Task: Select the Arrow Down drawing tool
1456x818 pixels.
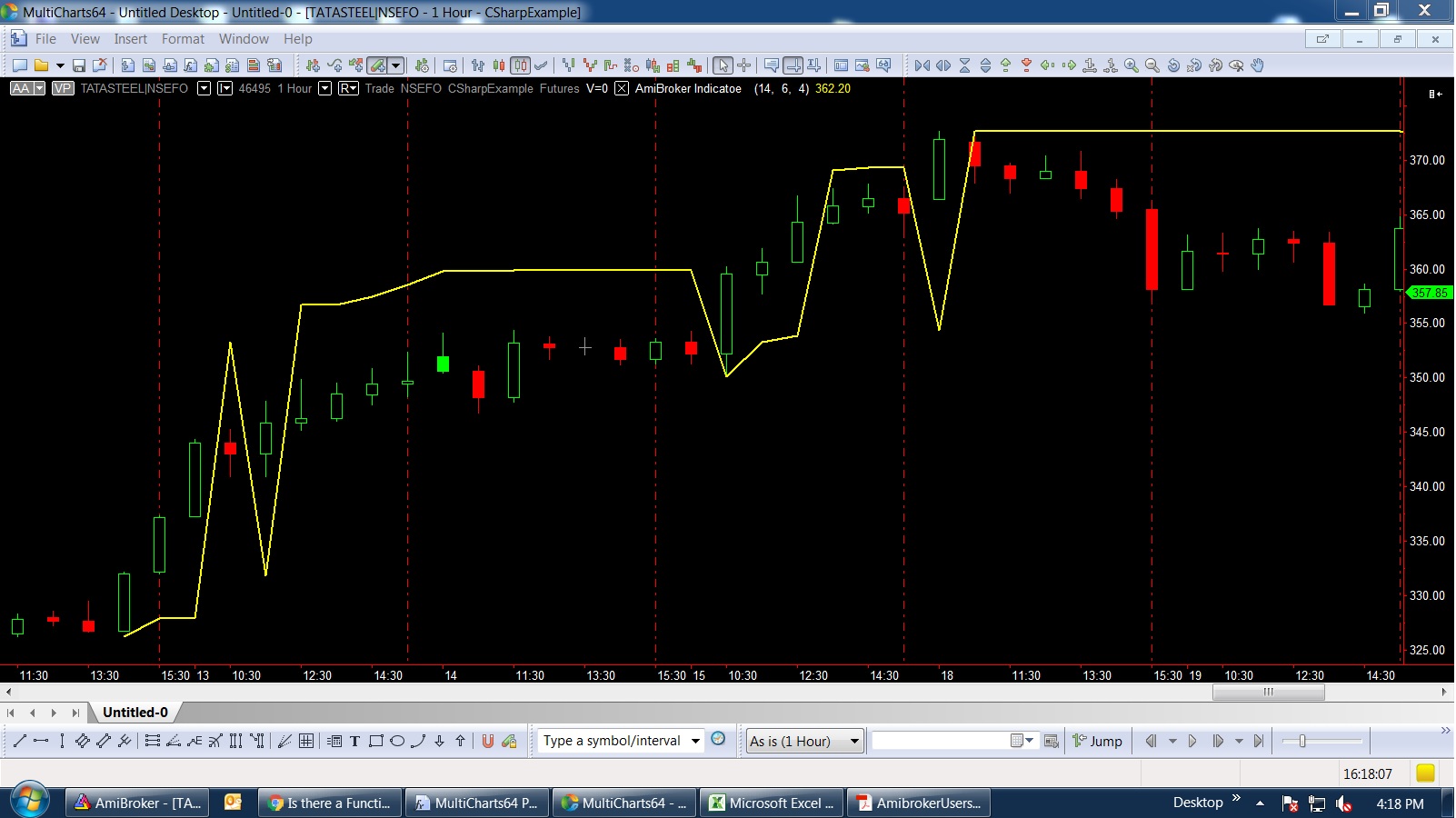Action: pos(439,742)
